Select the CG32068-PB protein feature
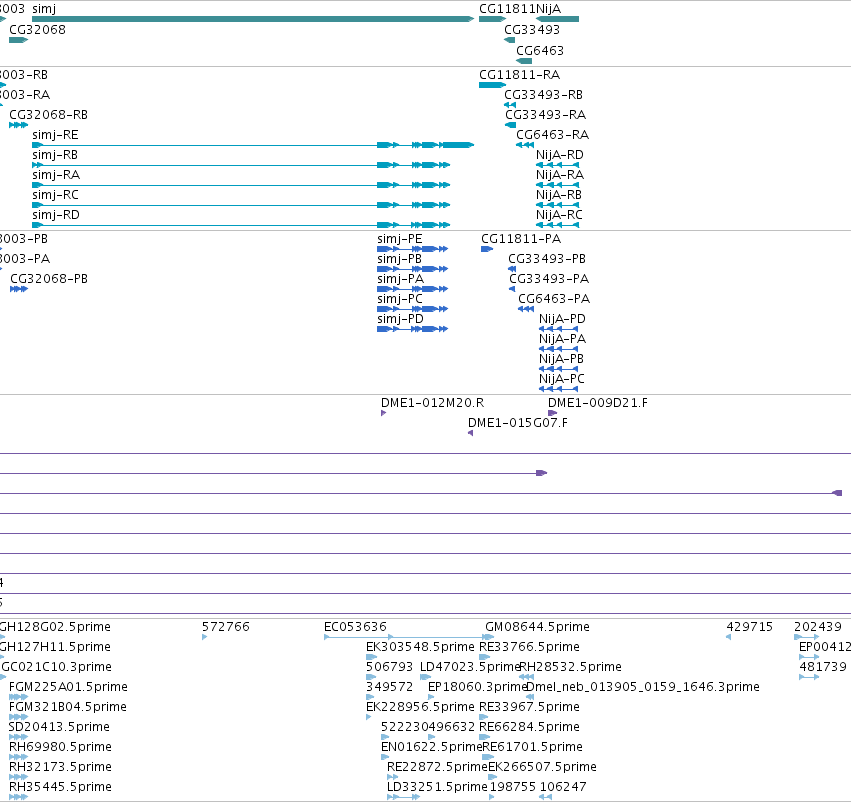The height and width of the screenshot is (802, 851). point(19,289)
